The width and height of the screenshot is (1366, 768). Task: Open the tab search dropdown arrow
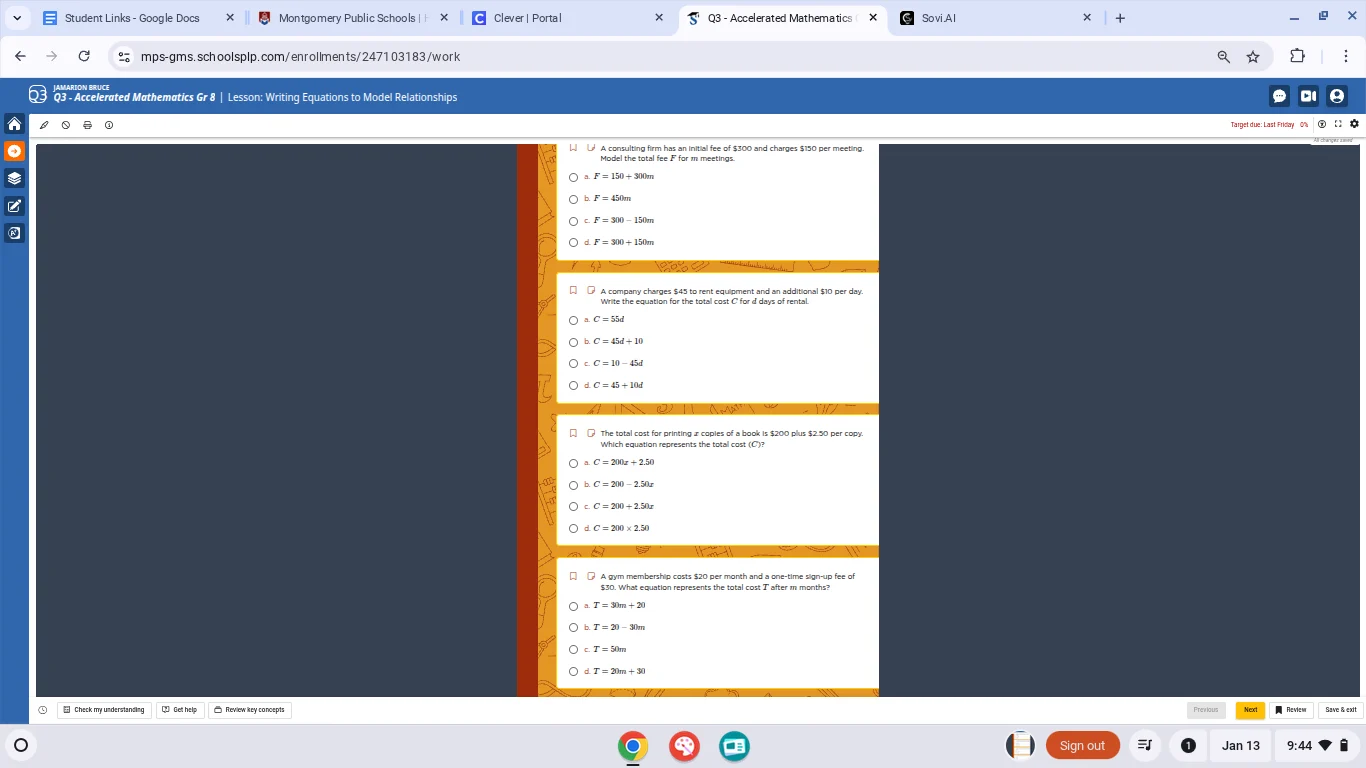(x=17, y=18)
